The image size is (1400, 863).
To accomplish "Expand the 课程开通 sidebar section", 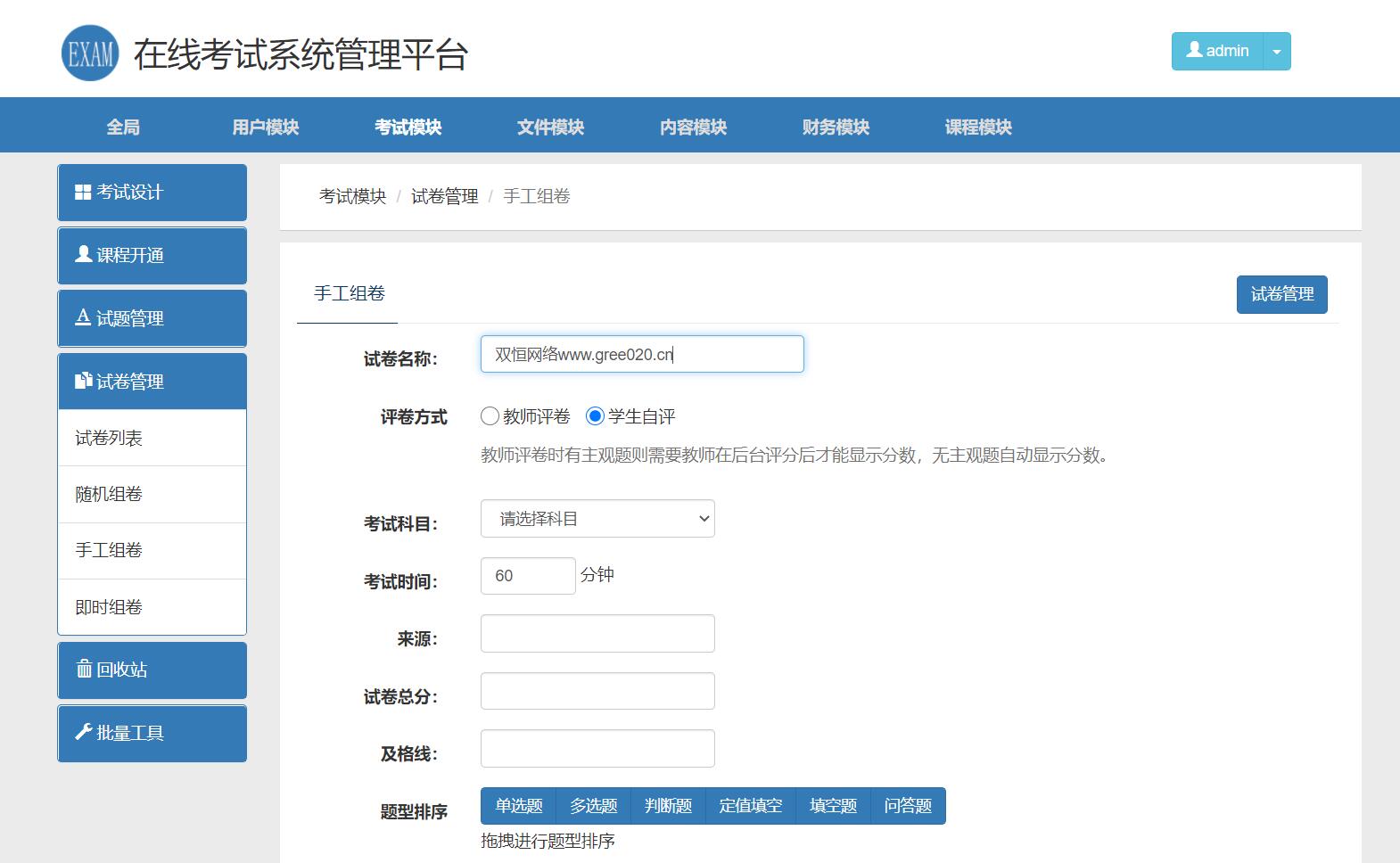I will [152, 256].
